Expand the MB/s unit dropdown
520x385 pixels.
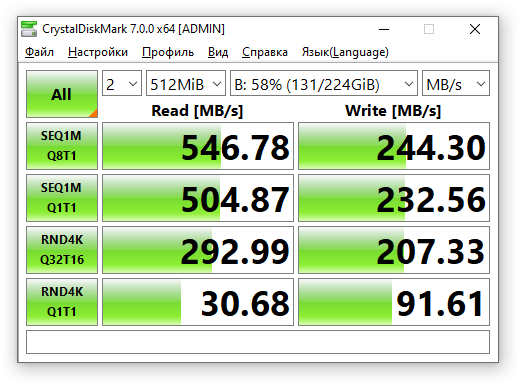[456, 83]
